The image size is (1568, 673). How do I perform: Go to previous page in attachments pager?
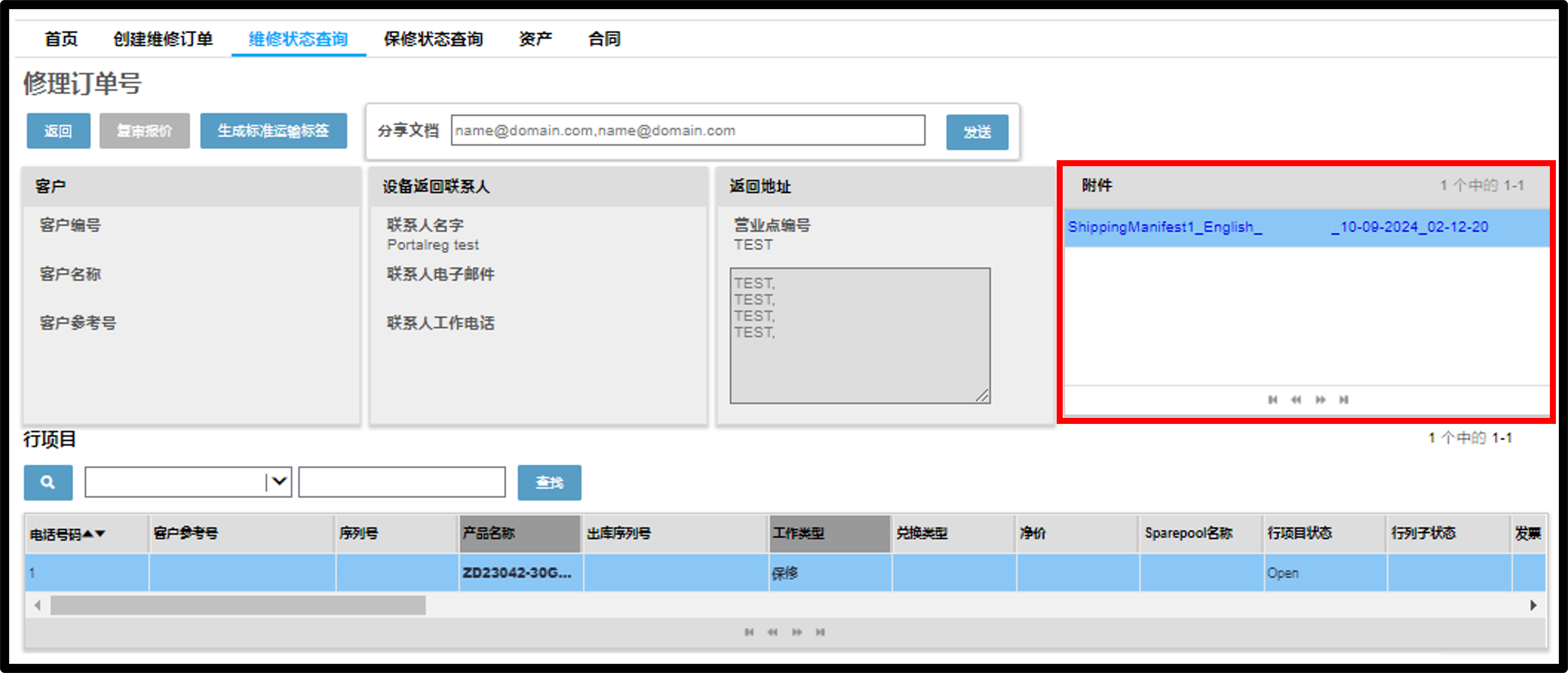coord(1296,400)
